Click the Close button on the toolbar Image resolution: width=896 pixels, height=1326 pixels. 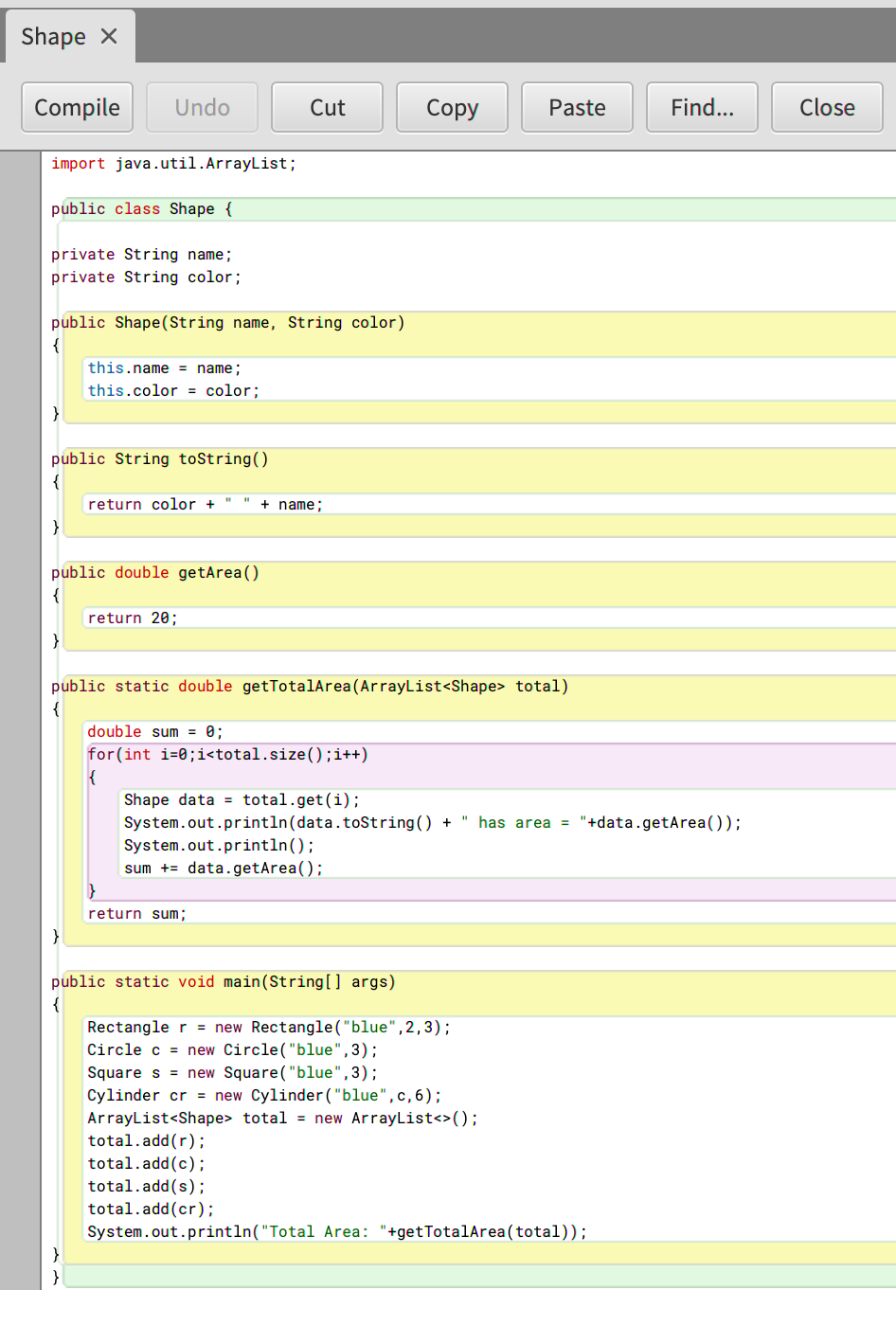click(827, 107)
